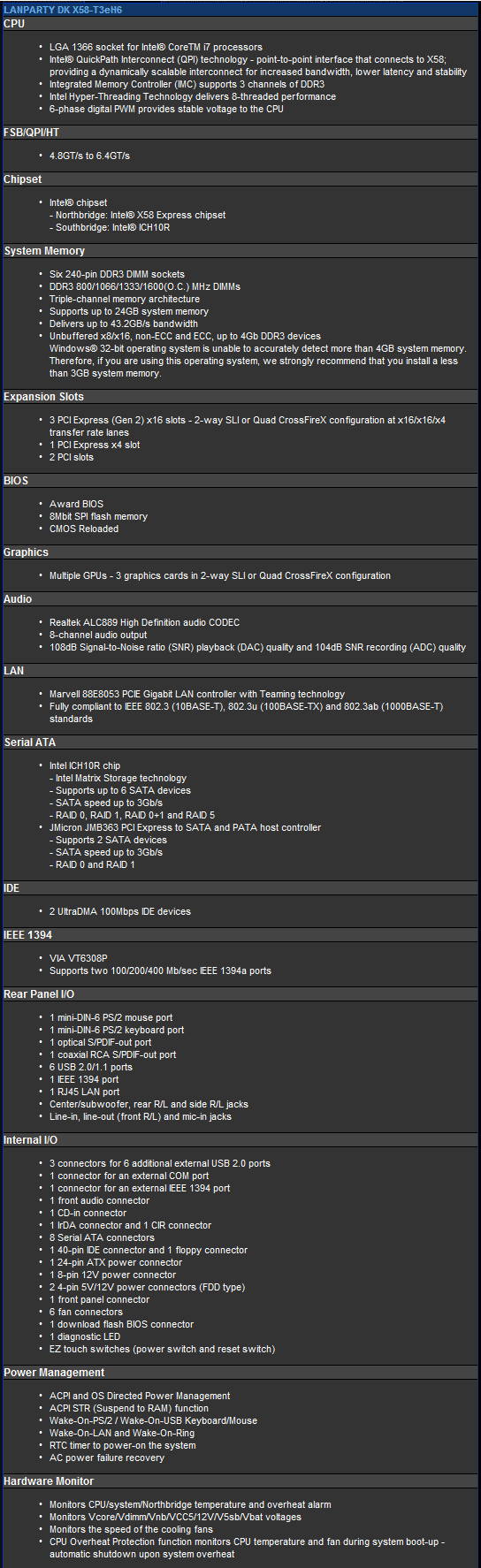
Task: Click the BIOS section header
Action: pos(16,481)
